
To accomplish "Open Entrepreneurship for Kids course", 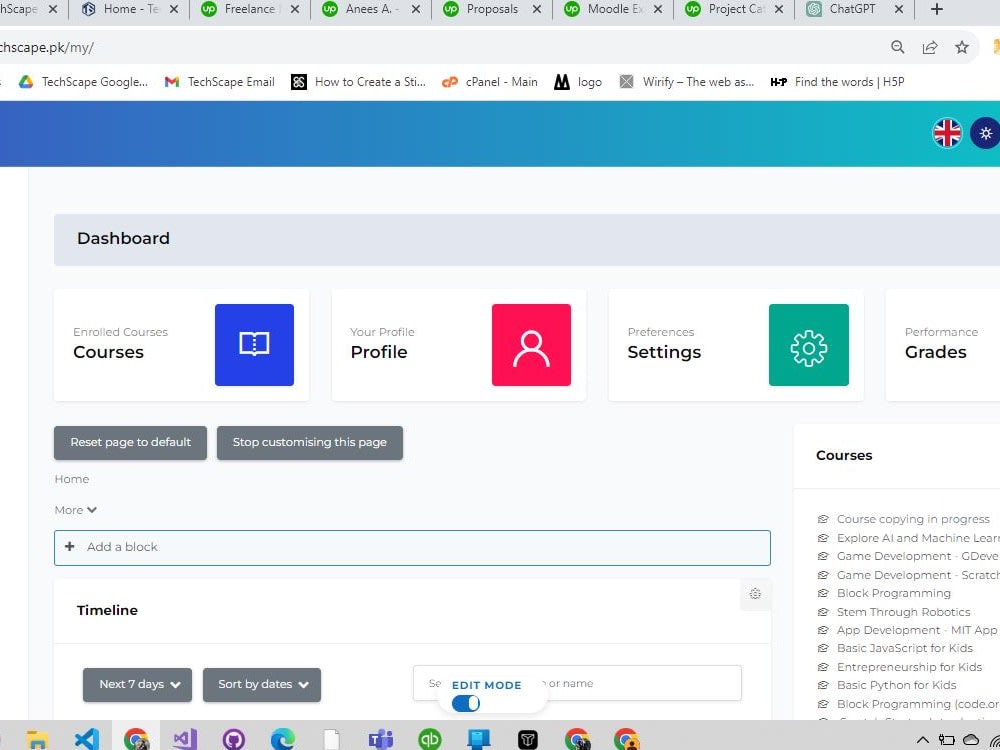I will click(x=909, y=667).
